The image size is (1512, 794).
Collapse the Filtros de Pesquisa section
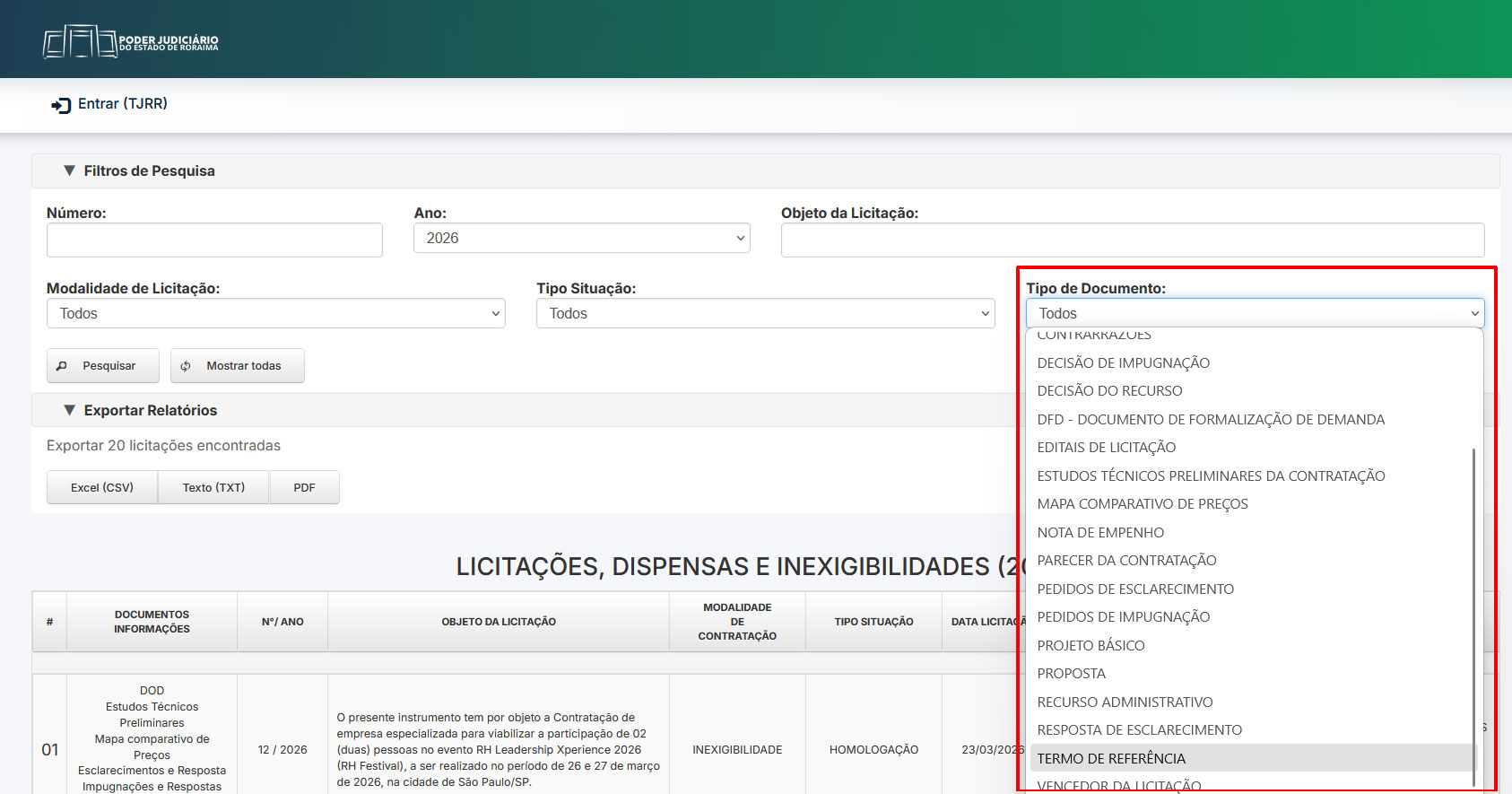coord(70,170)
